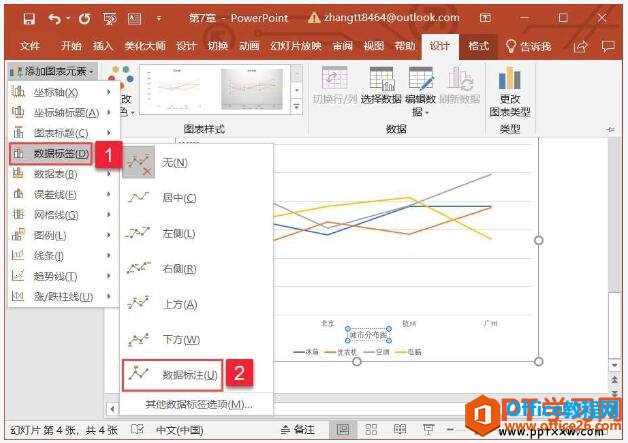Open the 美化大师 tab
Viewport: 628px width, 443px height.
pos(145,46)
